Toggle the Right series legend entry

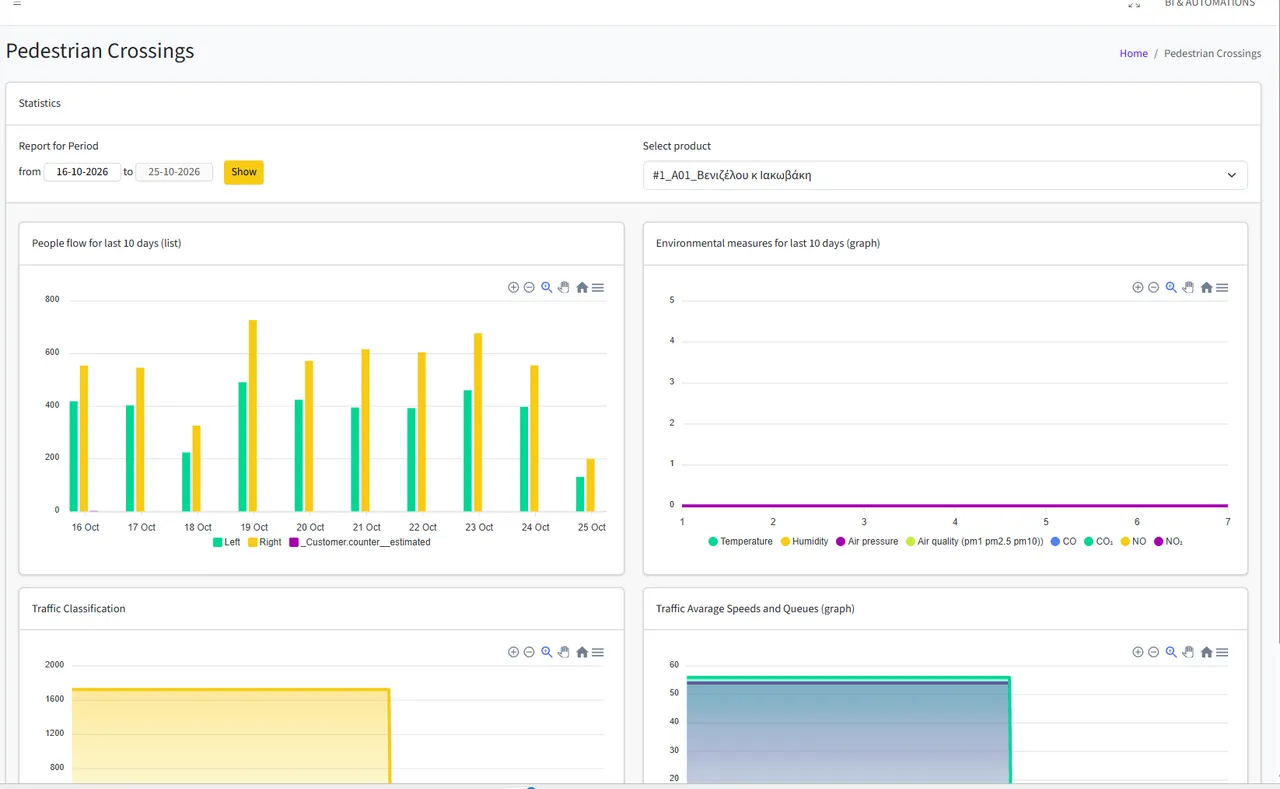265,542
